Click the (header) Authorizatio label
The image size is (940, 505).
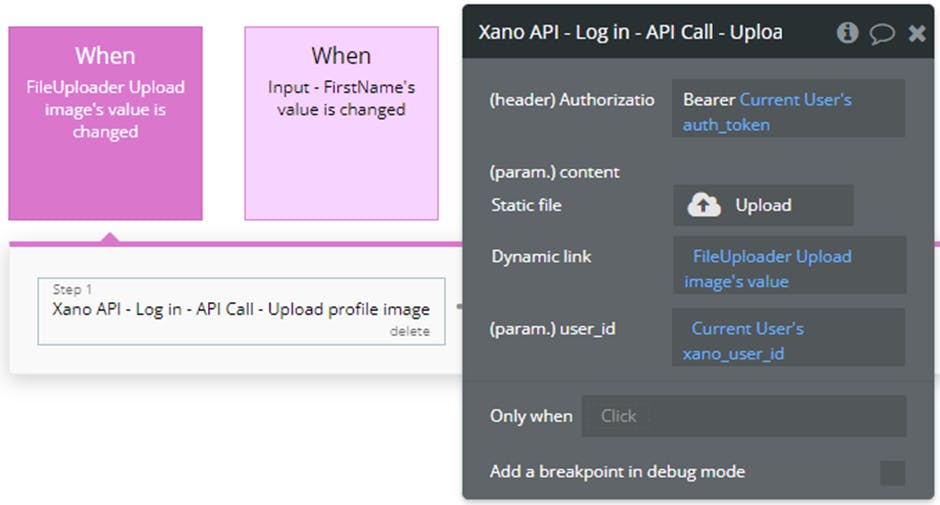(x=572, y=100)
